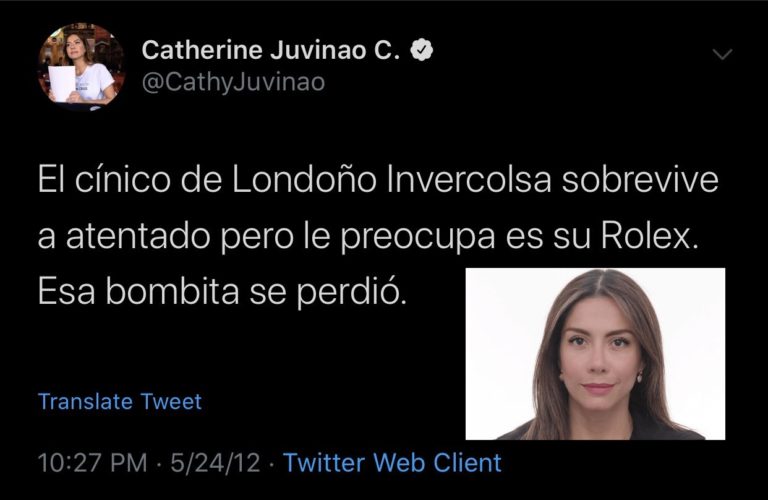Open the round profile avatar picture
The height and width of the screenshot is (500, 768).
click(x=81, y=67)
